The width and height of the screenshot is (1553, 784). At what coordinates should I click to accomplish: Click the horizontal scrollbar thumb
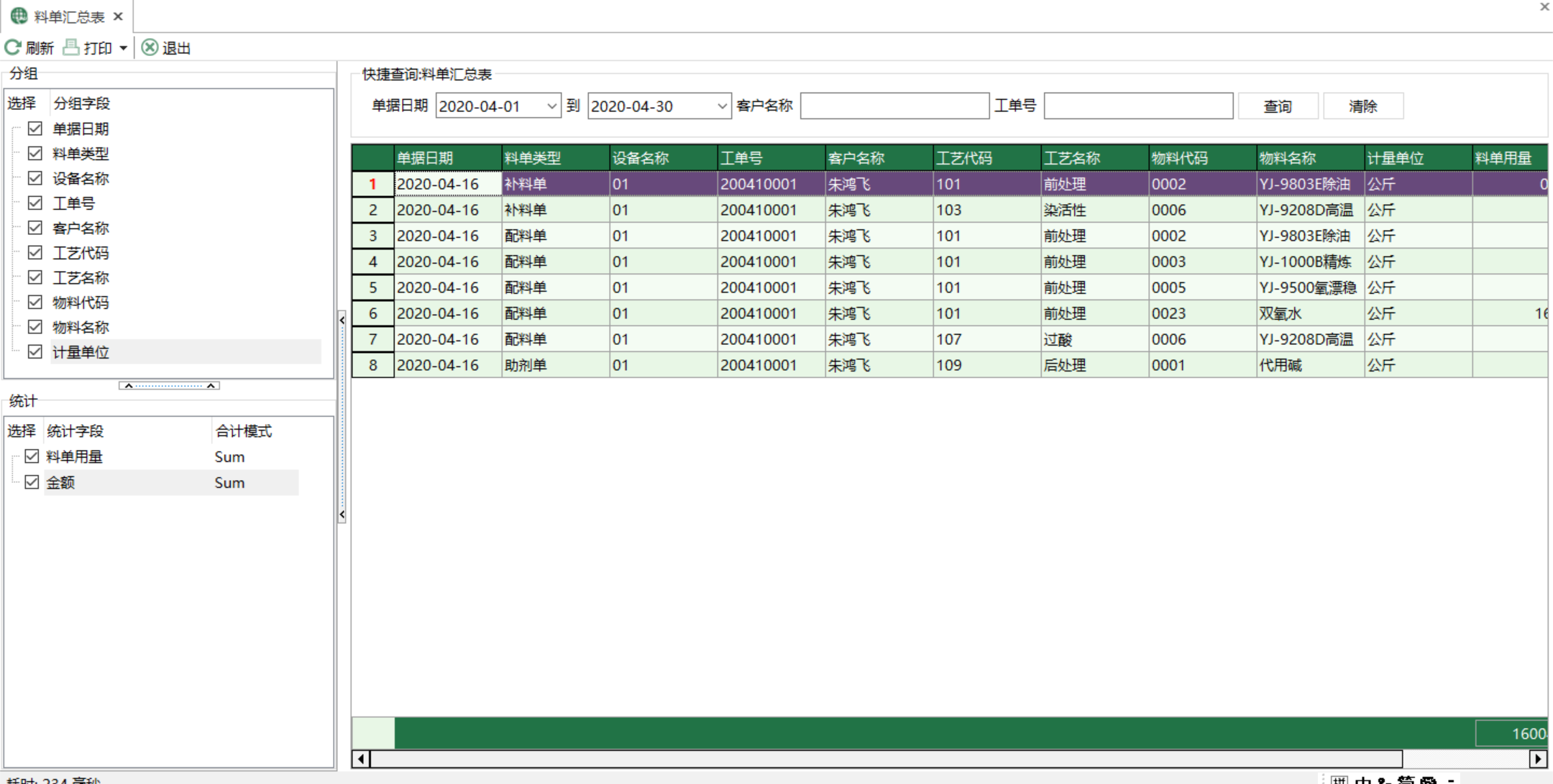pos(886,759)
